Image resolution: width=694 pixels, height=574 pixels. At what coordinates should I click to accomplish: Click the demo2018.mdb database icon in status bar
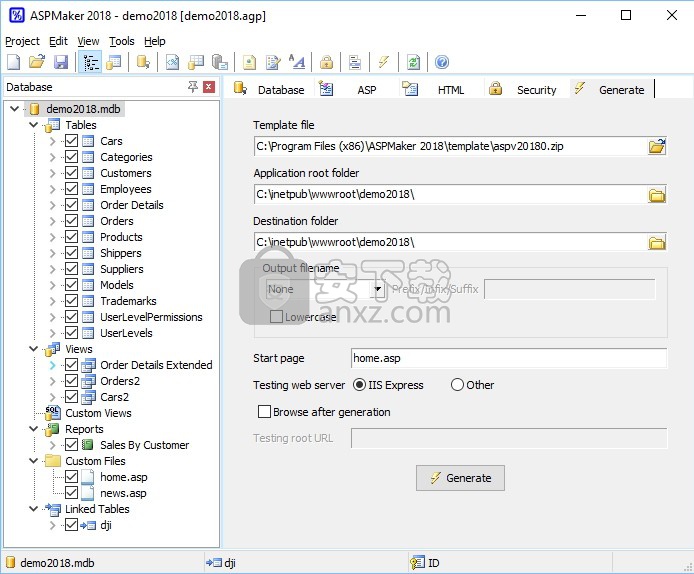pyautogui.click(x=11, y=562)
